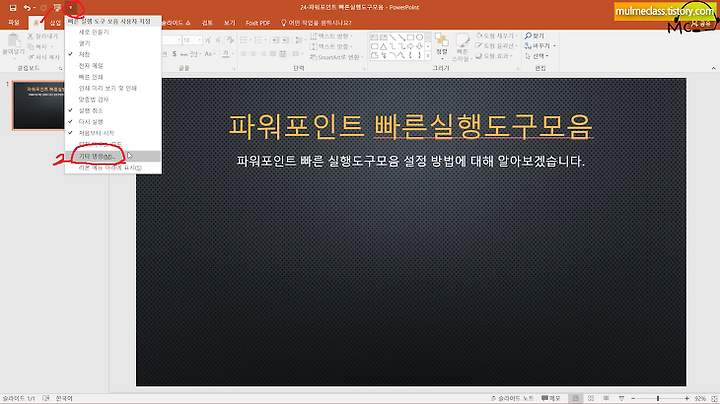Click the increase list level icon
Screen dimensions: 720x404
[x=286, y=40]
